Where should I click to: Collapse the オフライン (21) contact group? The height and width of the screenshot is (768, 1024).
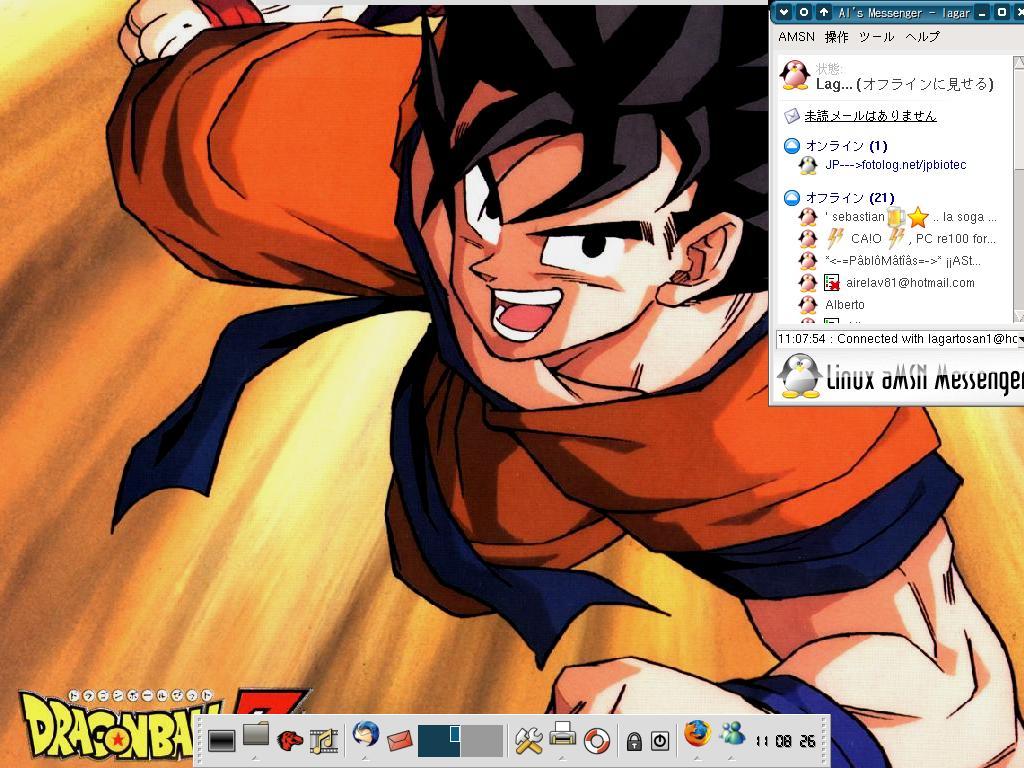pyautogui.click(x=791, y=198)
